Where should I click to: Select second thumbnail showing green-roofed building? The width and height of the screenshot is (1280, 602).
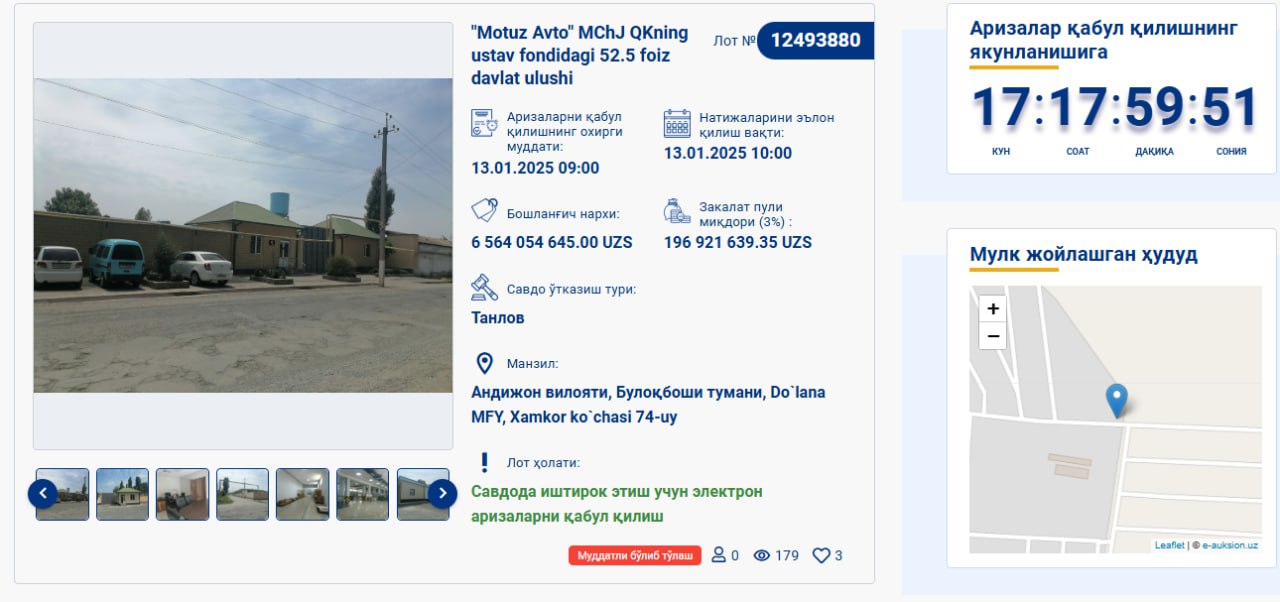coord(123,494)
